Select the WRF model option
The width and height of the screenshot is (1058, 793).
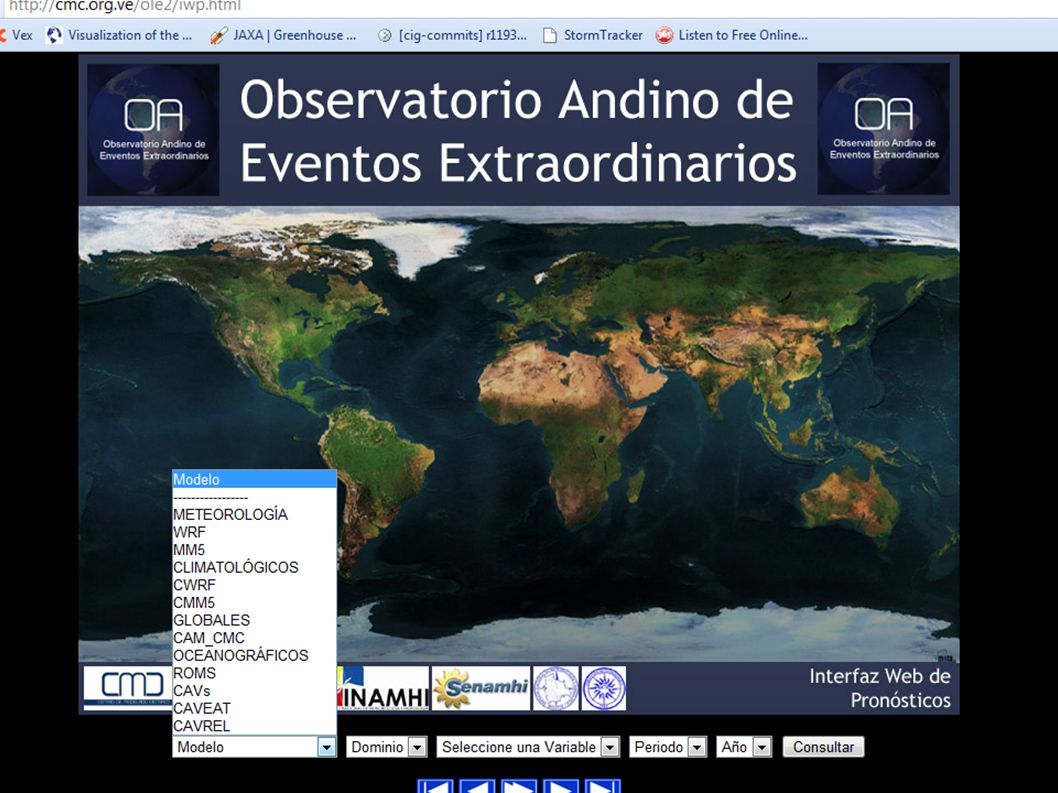[254, 532]
